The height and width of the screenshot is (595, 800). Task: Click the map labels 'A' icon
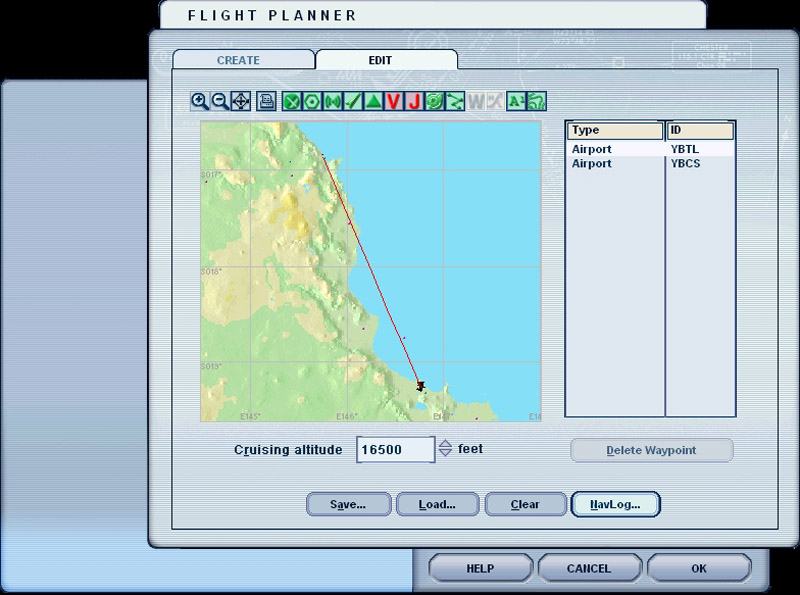pos(516,100)
